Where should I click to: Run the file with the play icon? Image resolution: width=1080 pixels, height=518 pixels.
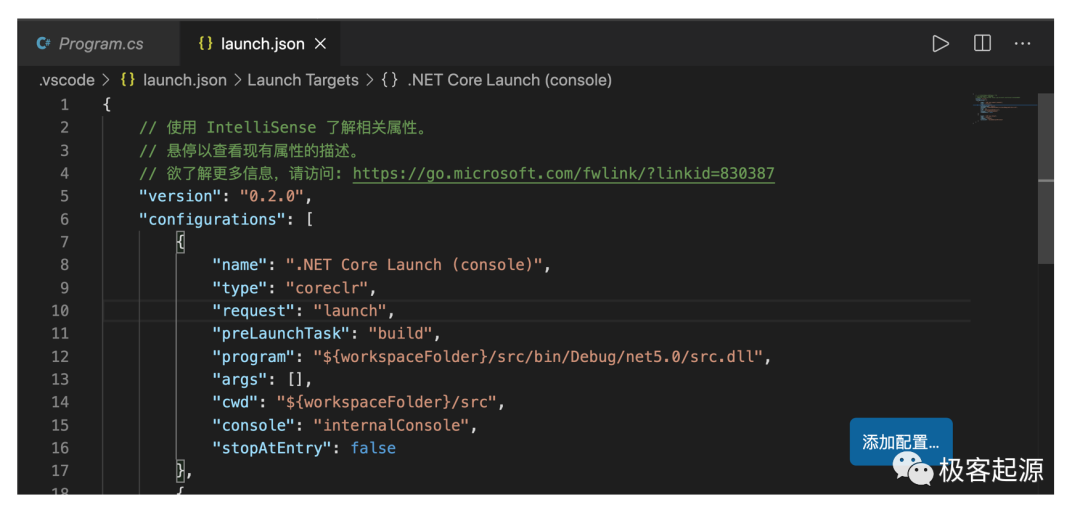[940, 43]
